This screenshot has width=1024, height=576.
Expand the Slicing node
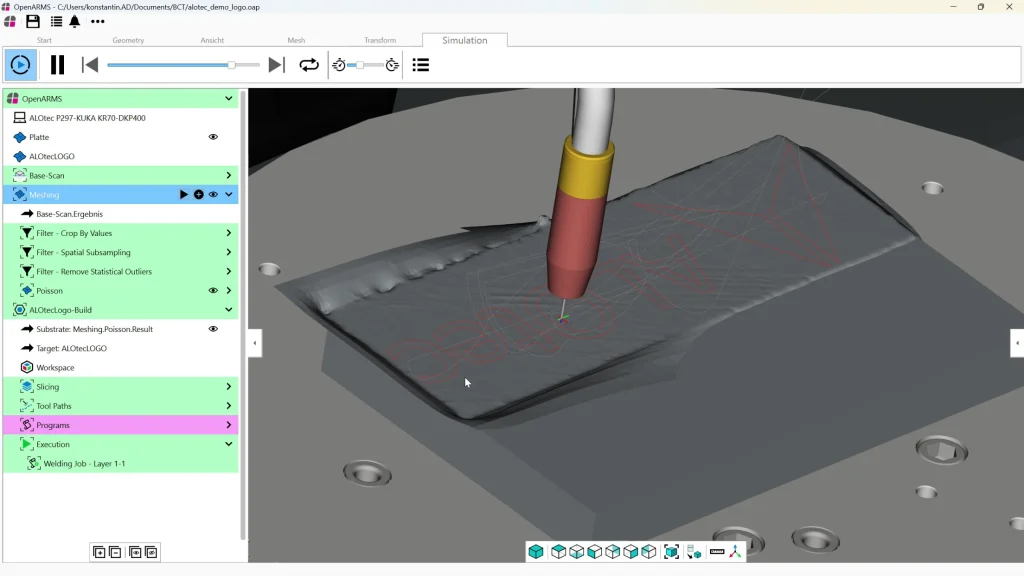click(x=229, y=387)
